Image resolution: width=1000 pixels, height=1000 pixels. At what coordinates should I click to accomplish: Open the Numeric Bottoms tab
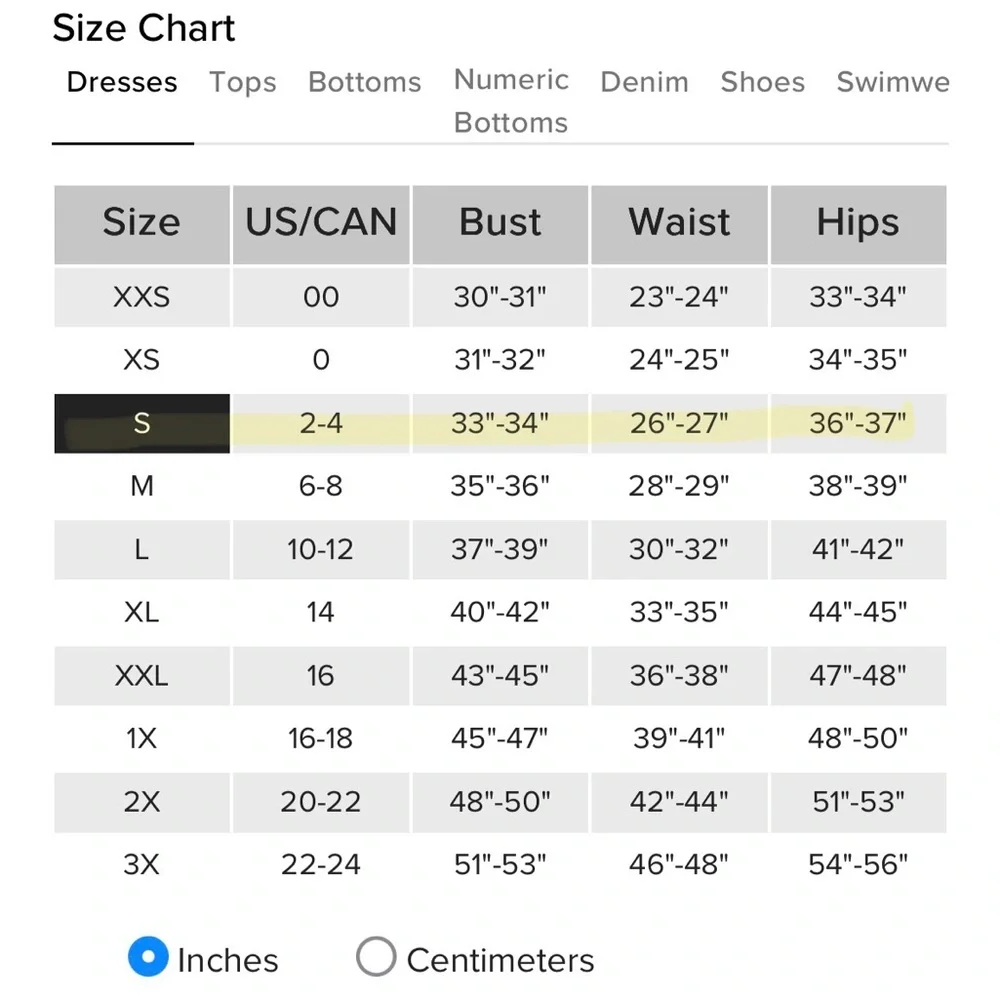pos(511,101)
